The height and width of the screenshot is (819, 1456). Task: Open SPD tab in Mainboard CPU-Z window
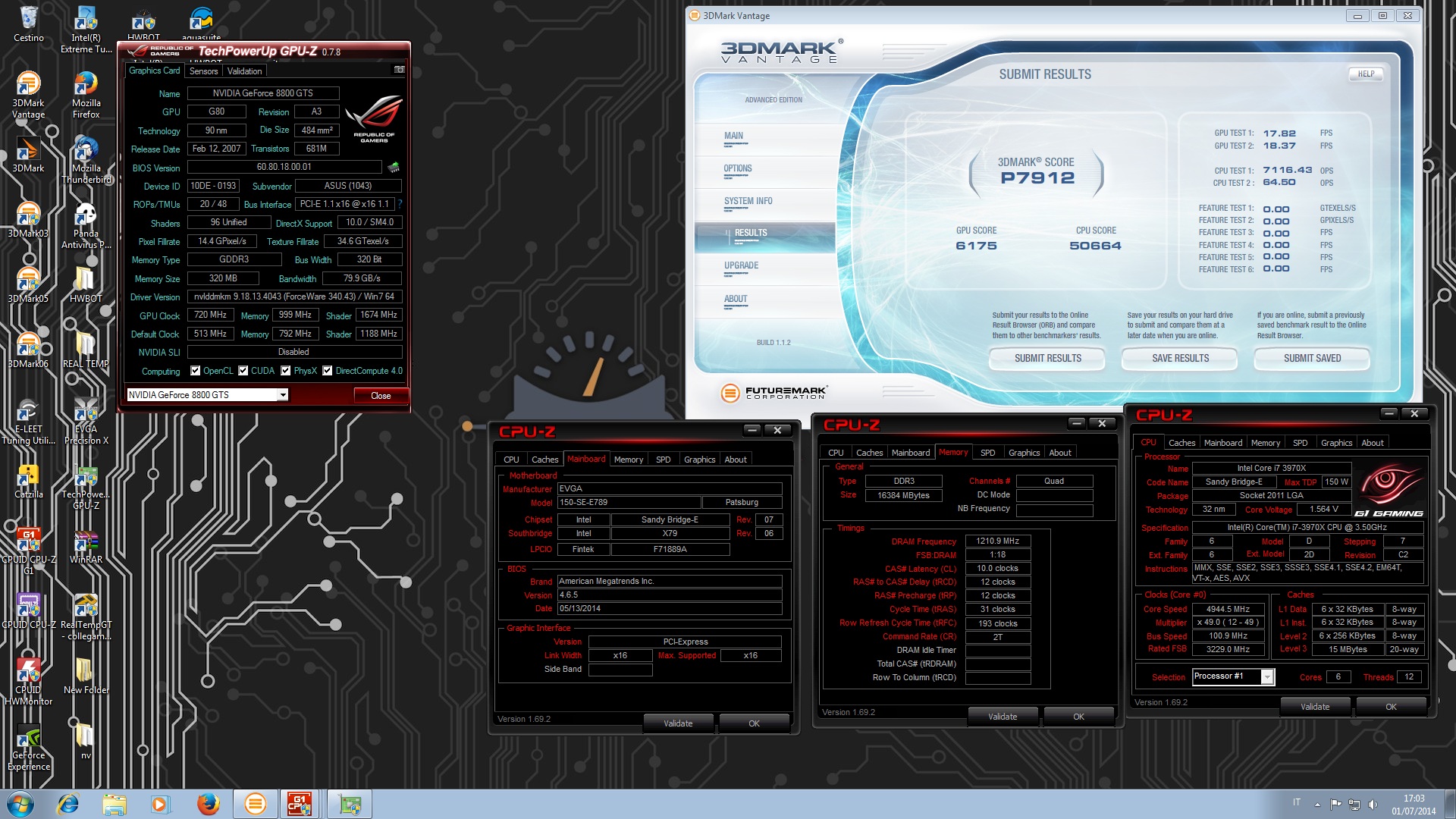[663, 460]
